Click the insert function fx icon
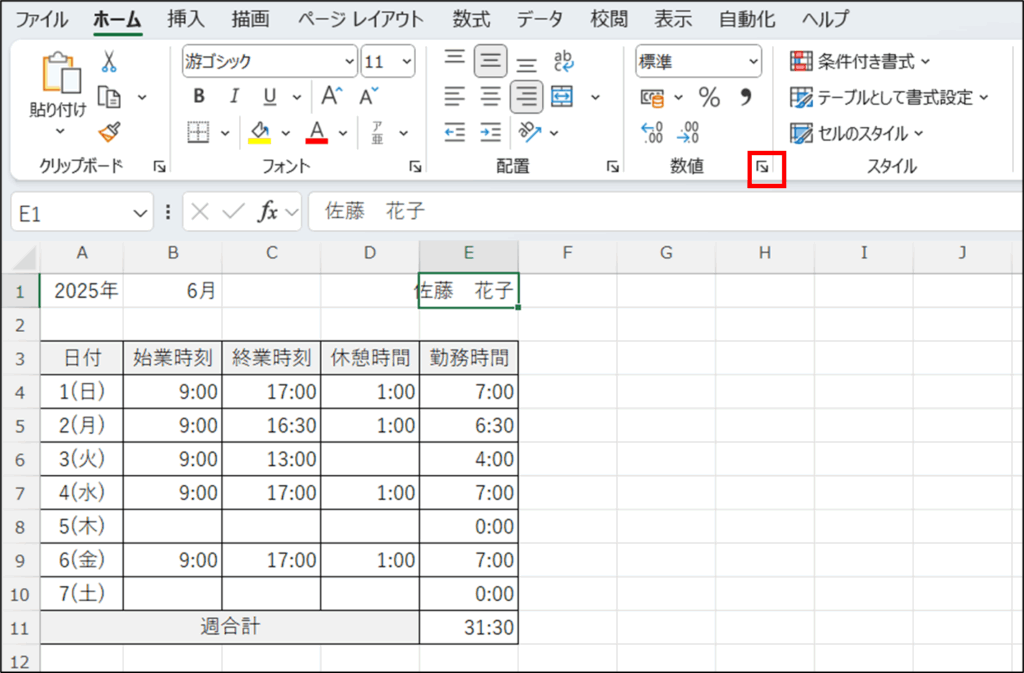 [268, 212]
